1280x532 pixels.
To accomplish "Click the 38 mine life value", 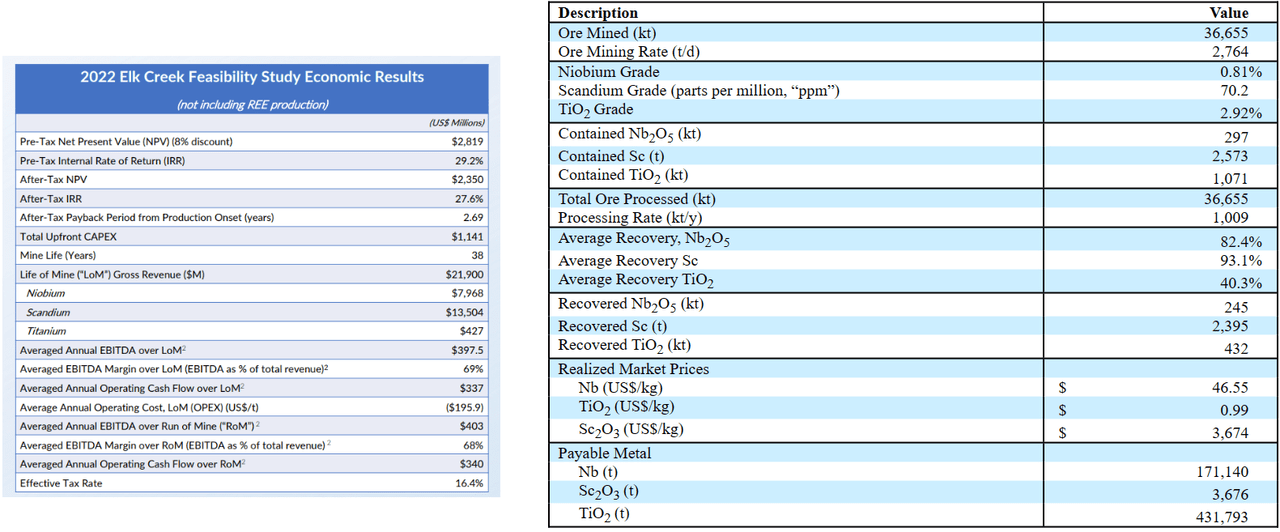I will click(478, 256).
